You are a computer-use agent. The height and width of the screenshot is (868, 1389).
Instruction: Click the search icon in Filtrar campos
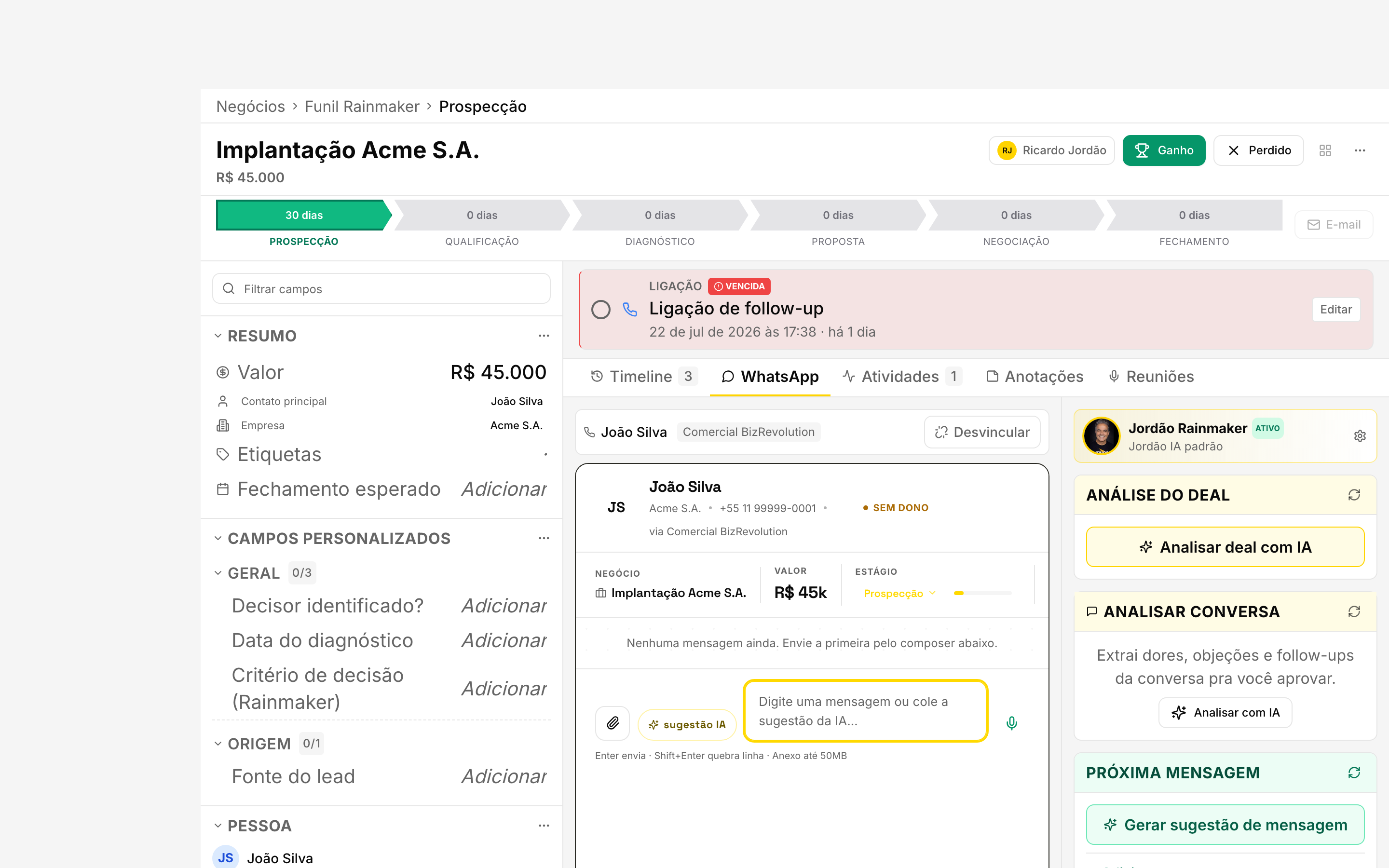(x=229, y=289)
